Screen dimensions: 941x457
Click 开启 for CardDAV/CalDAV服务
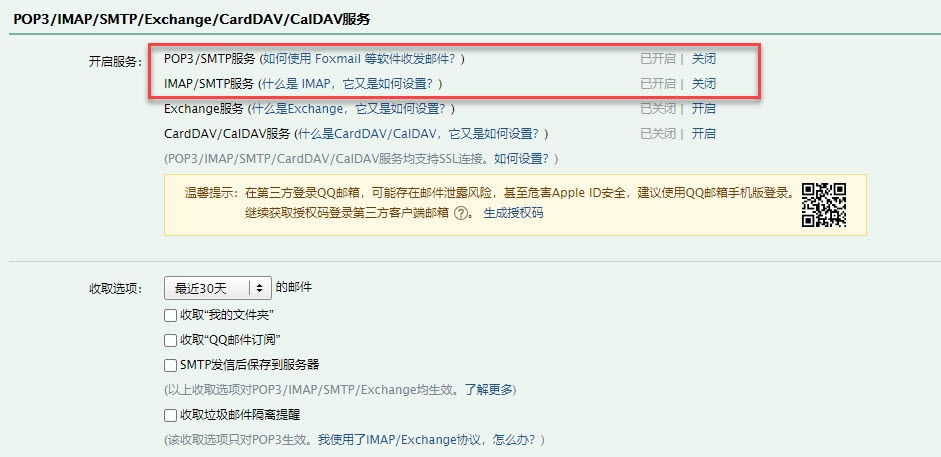coord(704,133)
